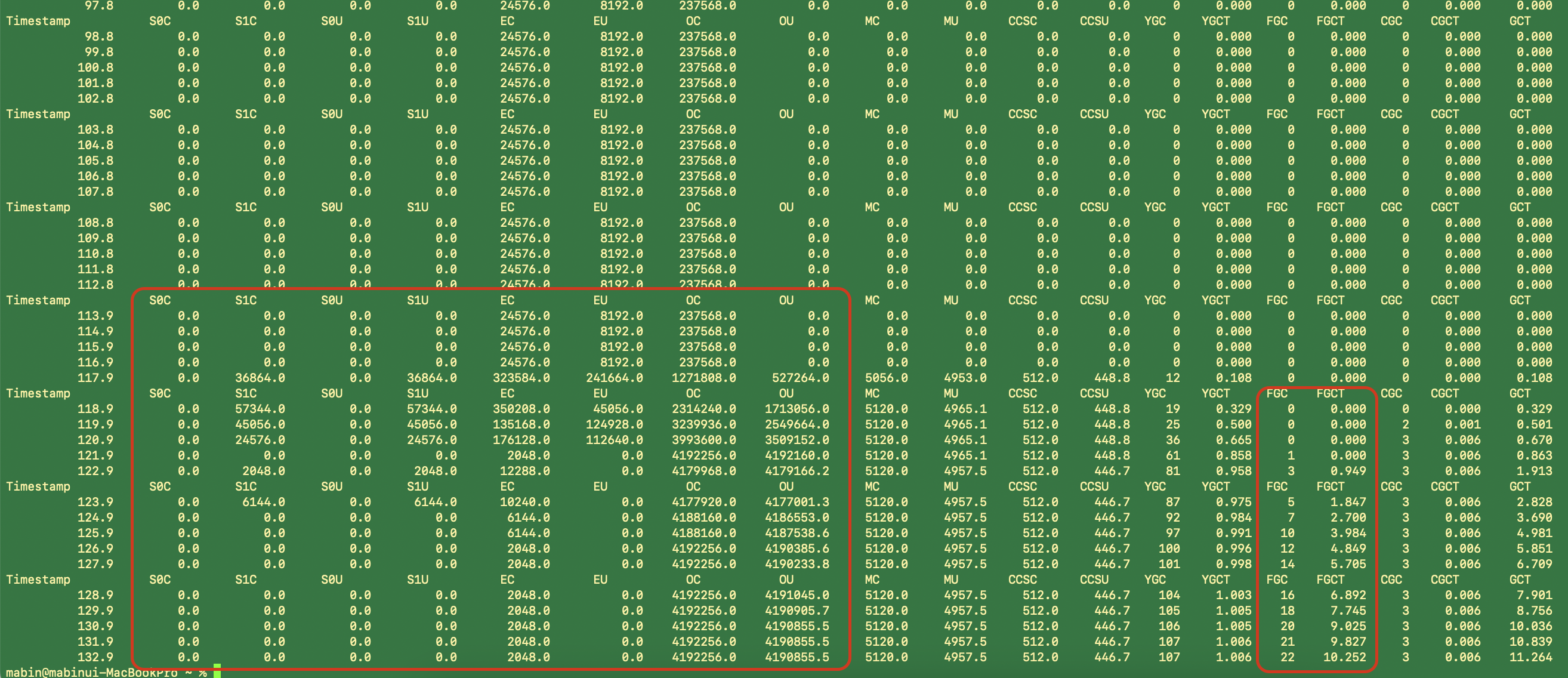
Task: Click the OC value 2314240.0
Action: [703, 409]
